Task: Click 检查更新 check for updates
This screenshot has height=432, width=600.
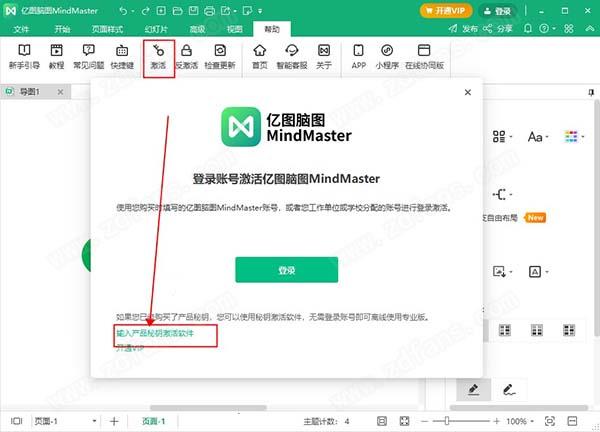Action: (x=220, y=56)
